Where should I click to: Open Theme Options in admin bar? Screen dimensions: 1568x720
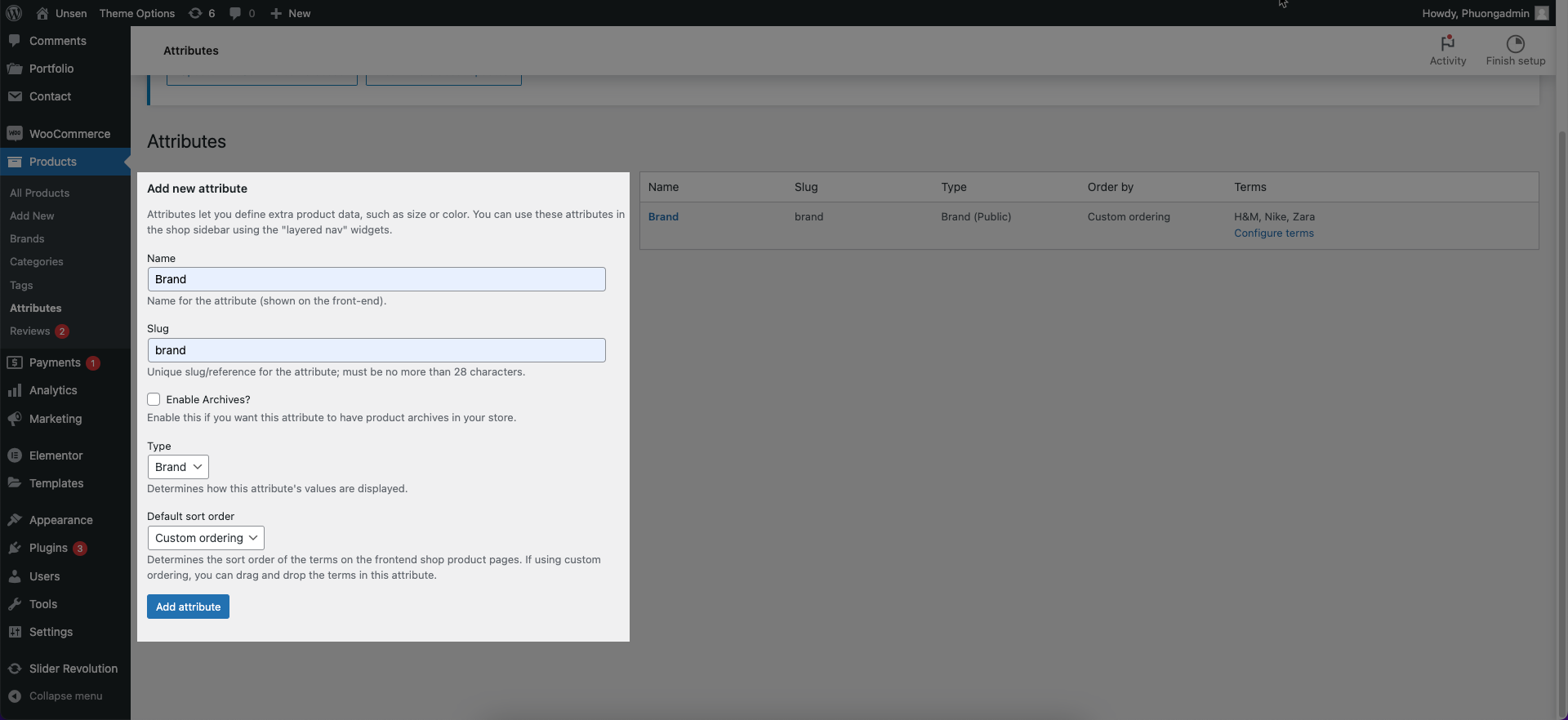137,13
